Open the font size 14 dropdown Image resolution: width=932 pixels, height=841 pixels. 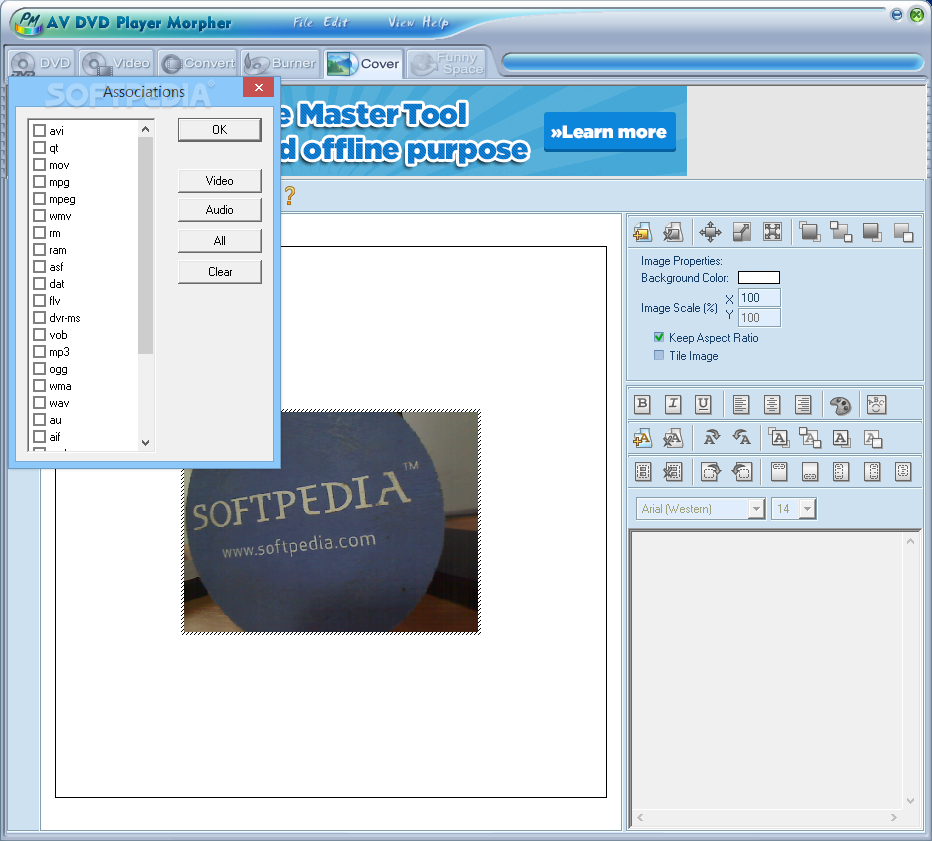pos(807,509)
